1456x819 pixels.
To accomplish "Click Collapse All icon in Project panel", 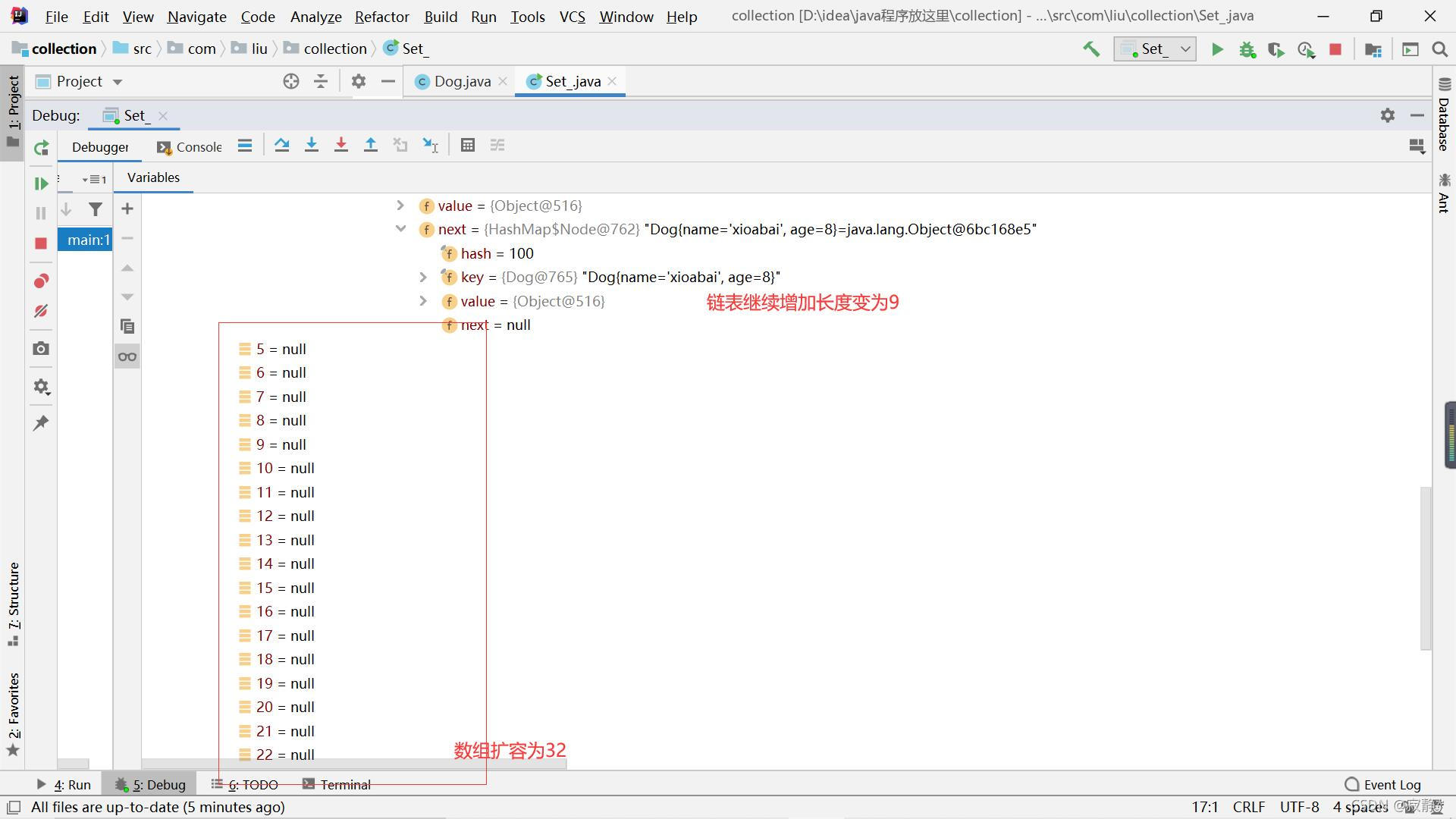I will tap(321, 81).
